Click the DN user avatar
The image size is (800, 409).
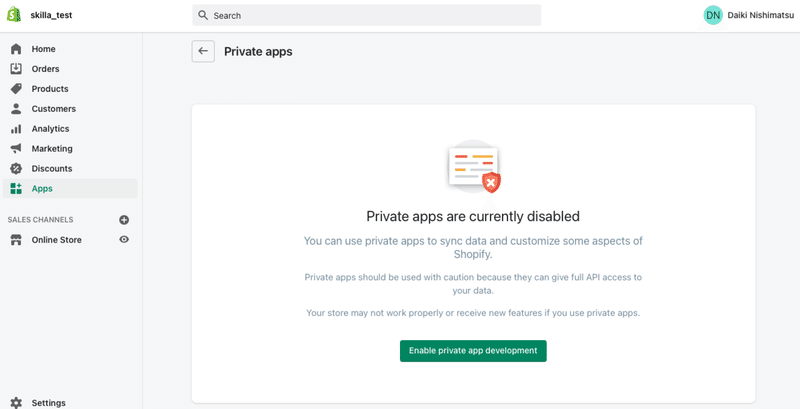pyautogui.click(x=713, y=15)
